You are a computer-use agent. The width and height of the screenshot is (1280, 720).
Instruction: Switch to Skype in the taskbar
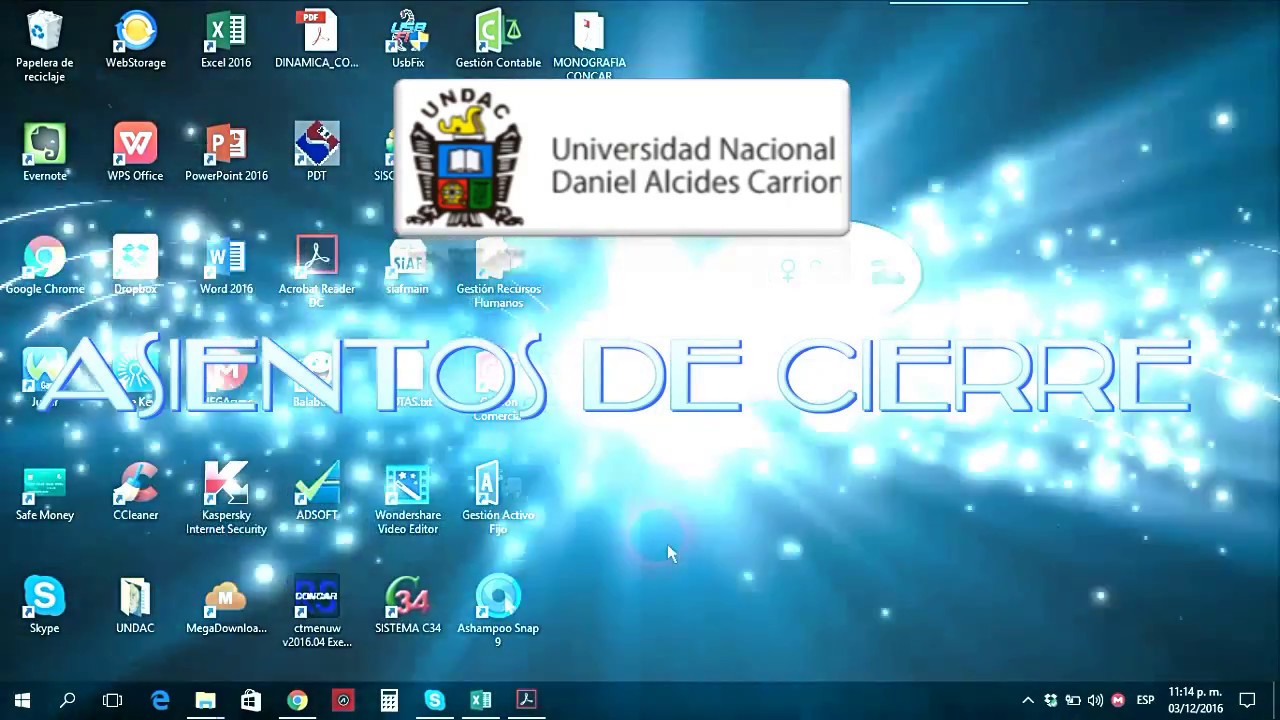[x=435, y=700]
